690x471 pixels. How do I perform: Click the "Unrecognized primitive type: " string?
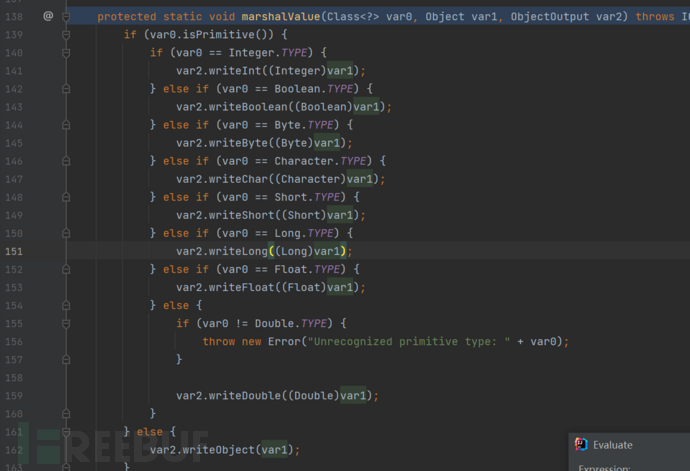tap(409, 342)
